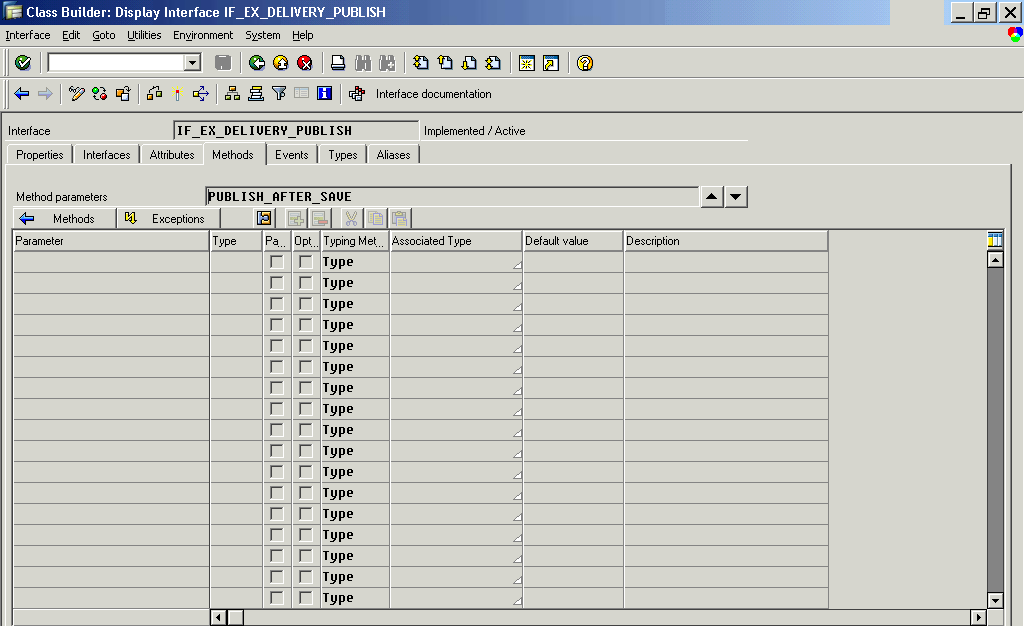Click the Generate Shortcut icon
1024x626 pixels.
pos(551,63)
